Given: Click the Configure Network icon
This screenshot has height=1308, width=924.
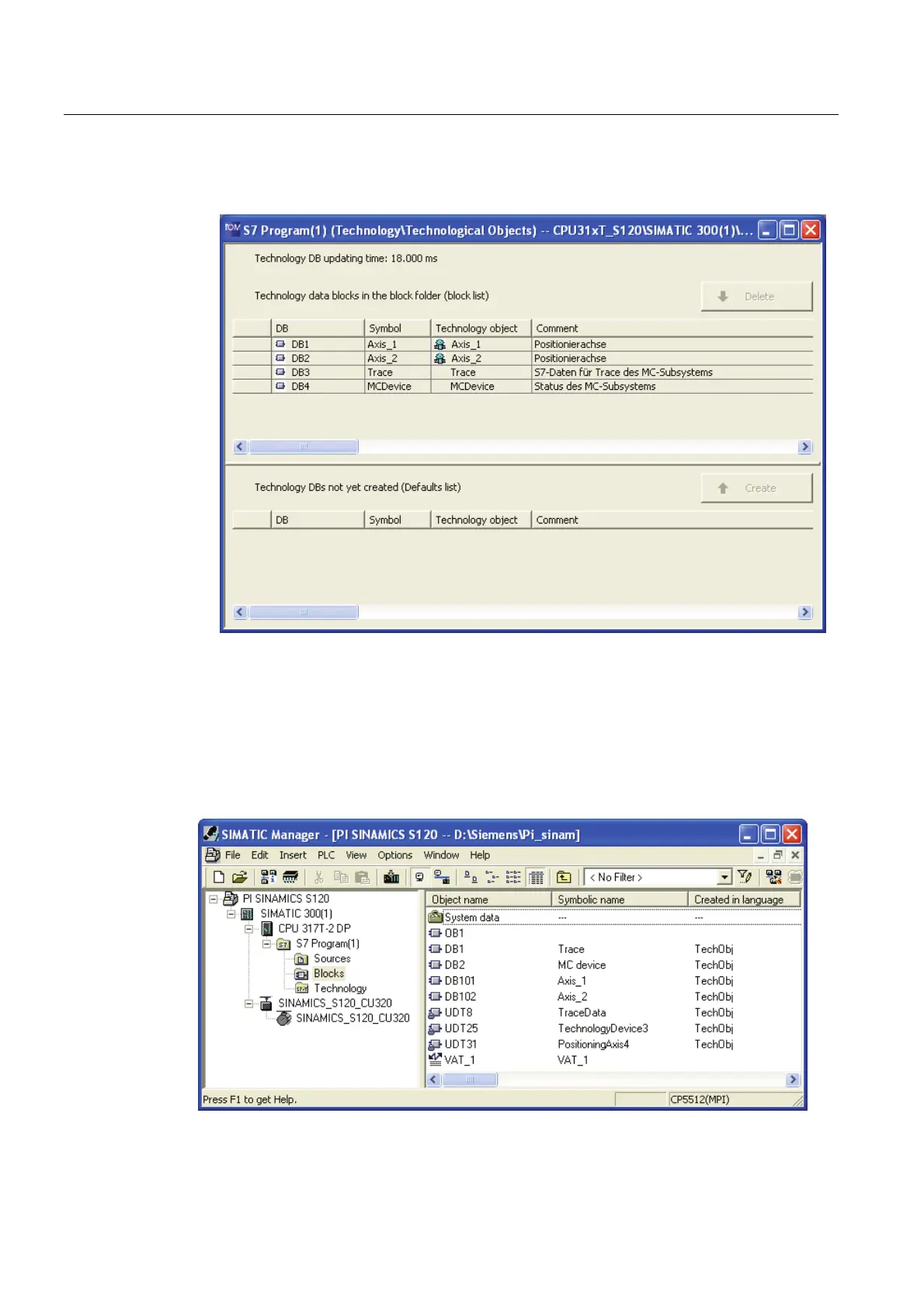Looking at the screenshot, I should pyautogui.click(x=773, y=877).
